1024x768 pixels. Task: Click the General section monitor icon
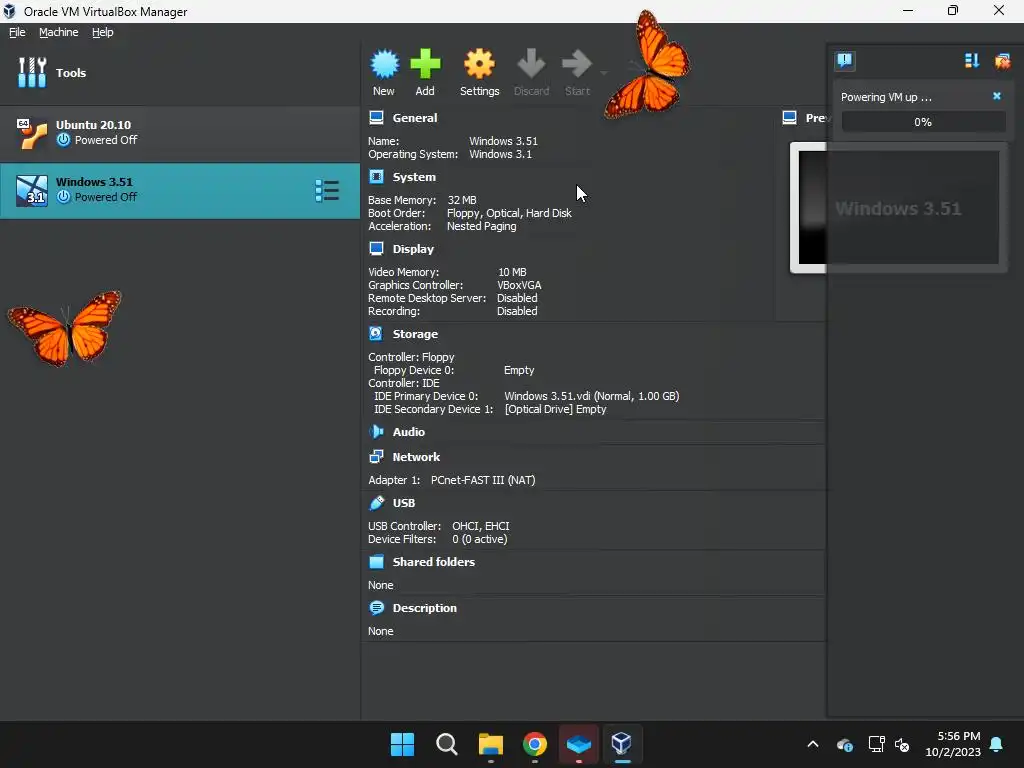coord(376,118)
